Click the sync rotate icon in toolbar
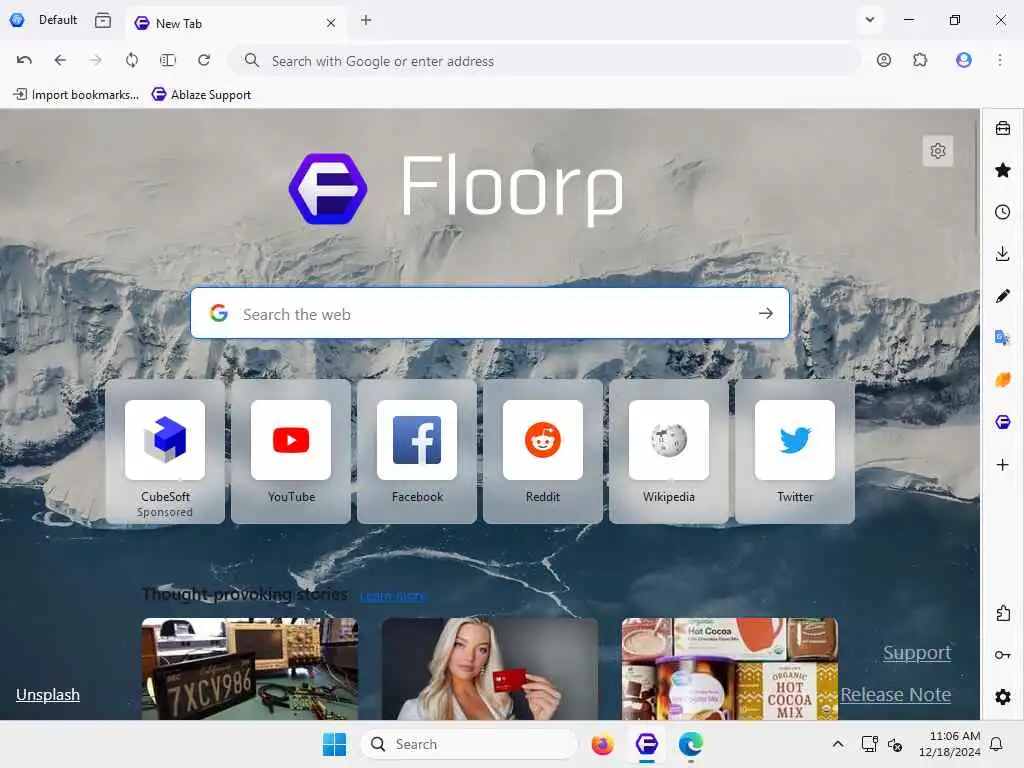 132,60
